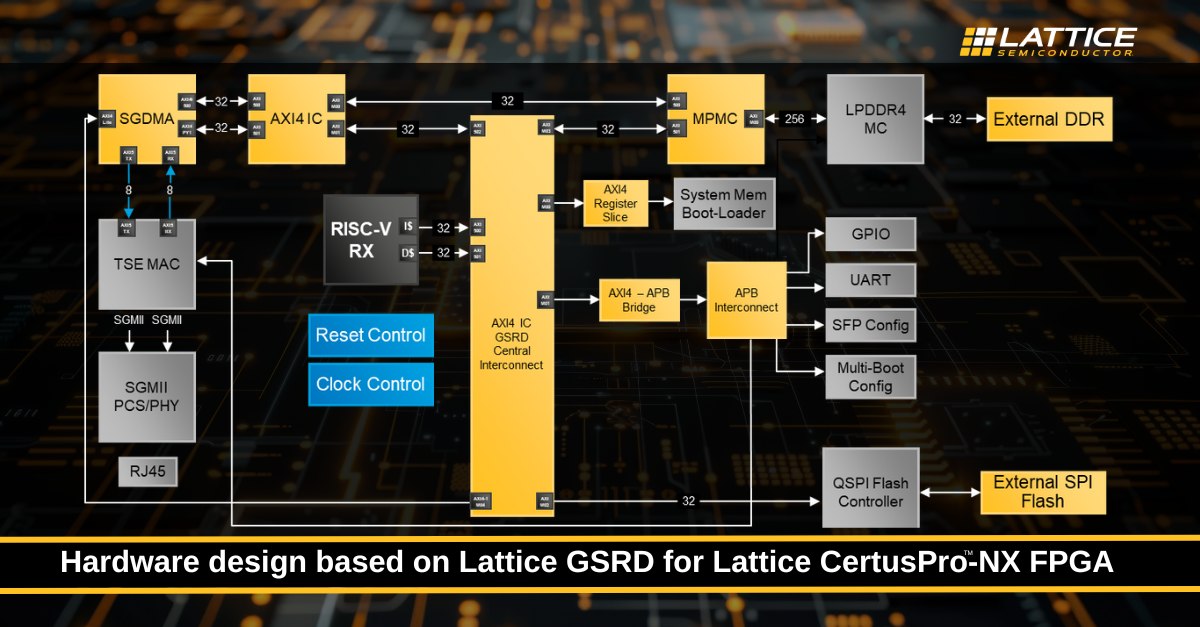Click the Reset Control block
Screen dimensions: 1200x627
click(371, 336)
